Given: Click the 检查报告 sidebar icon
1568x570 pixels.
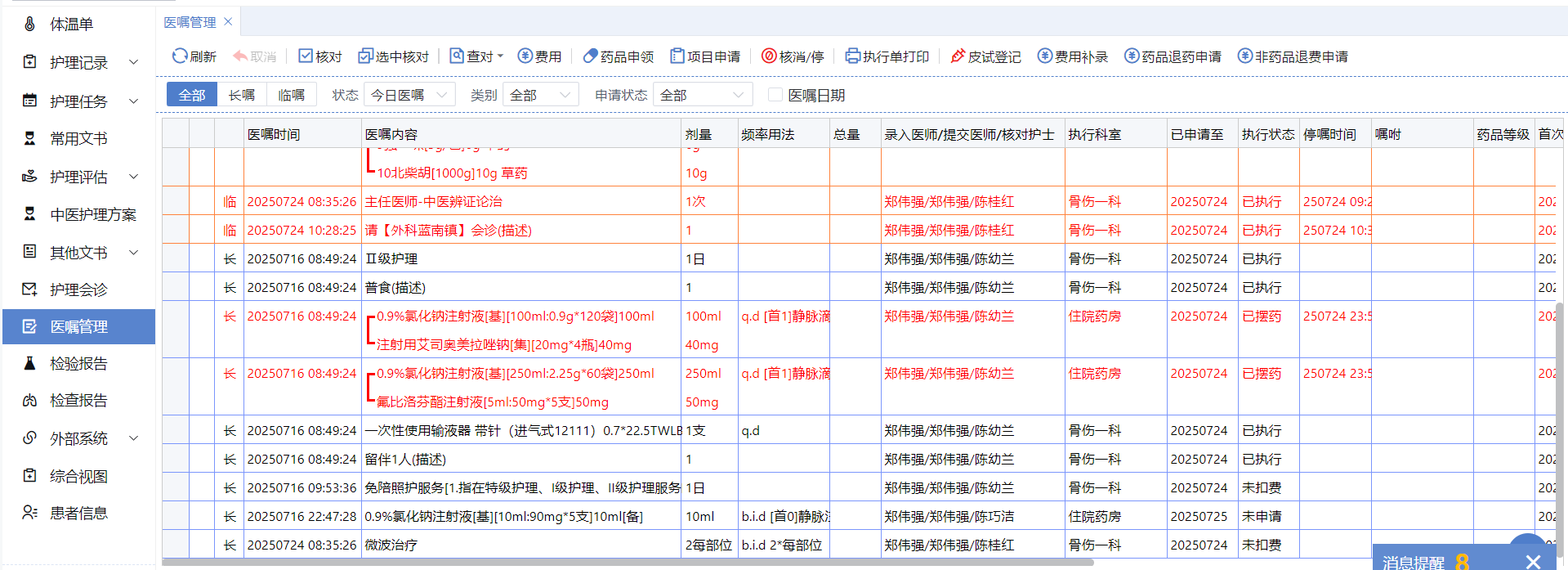Looking at the screenshot, I should pyautogui.click(x=29, y=400).
